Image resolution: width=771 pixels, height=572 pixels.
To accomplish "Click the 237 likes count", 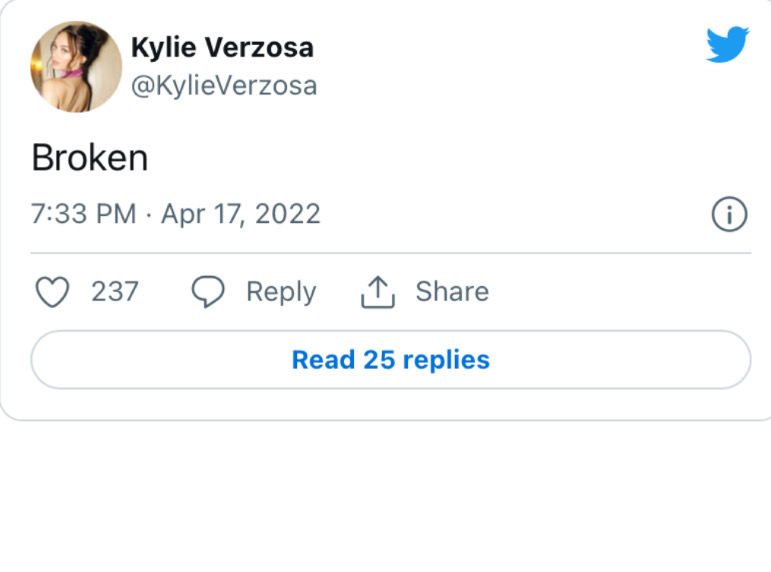I will [115, 292].
